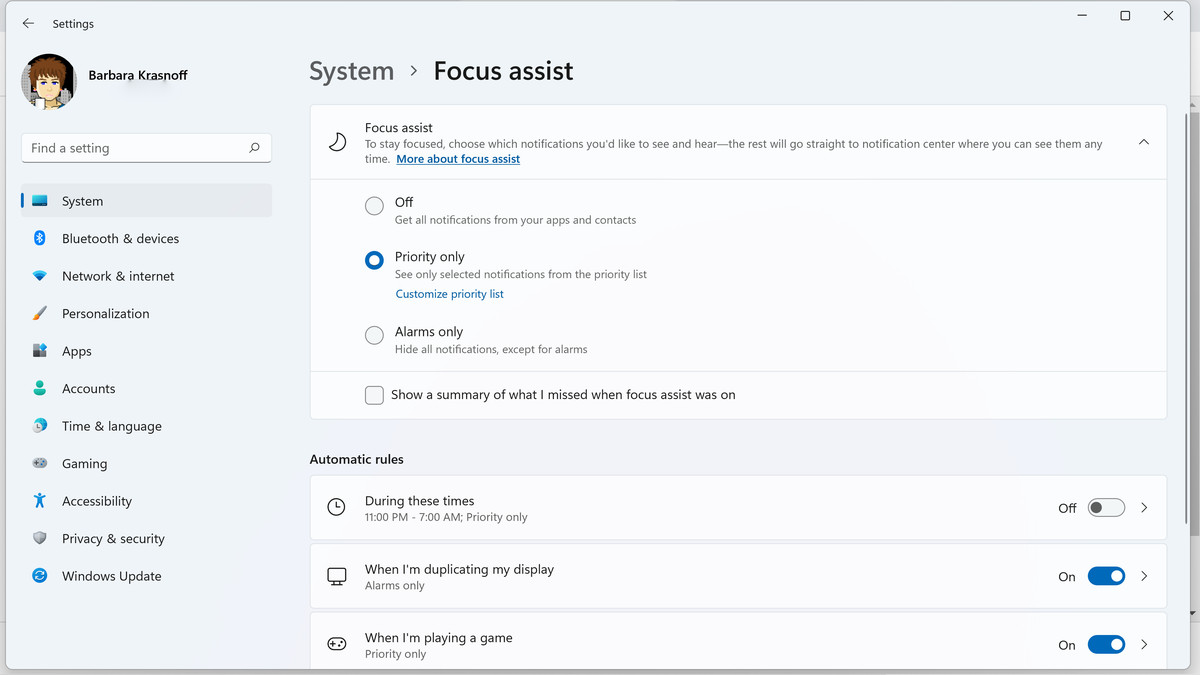Image resolution: width=1200 pixels, height=675 pixels.
Task: Open Bluetooth & devices via its icon
Action: (x=40, y=238)
